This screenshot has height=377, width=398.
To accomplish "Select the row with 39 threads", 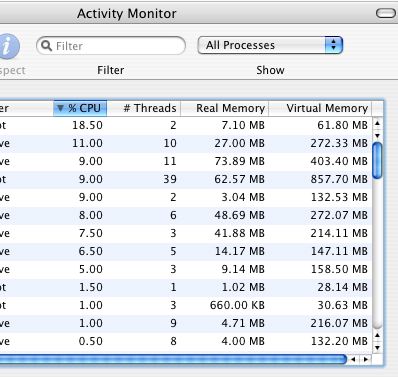I will [x=186, y=179].
